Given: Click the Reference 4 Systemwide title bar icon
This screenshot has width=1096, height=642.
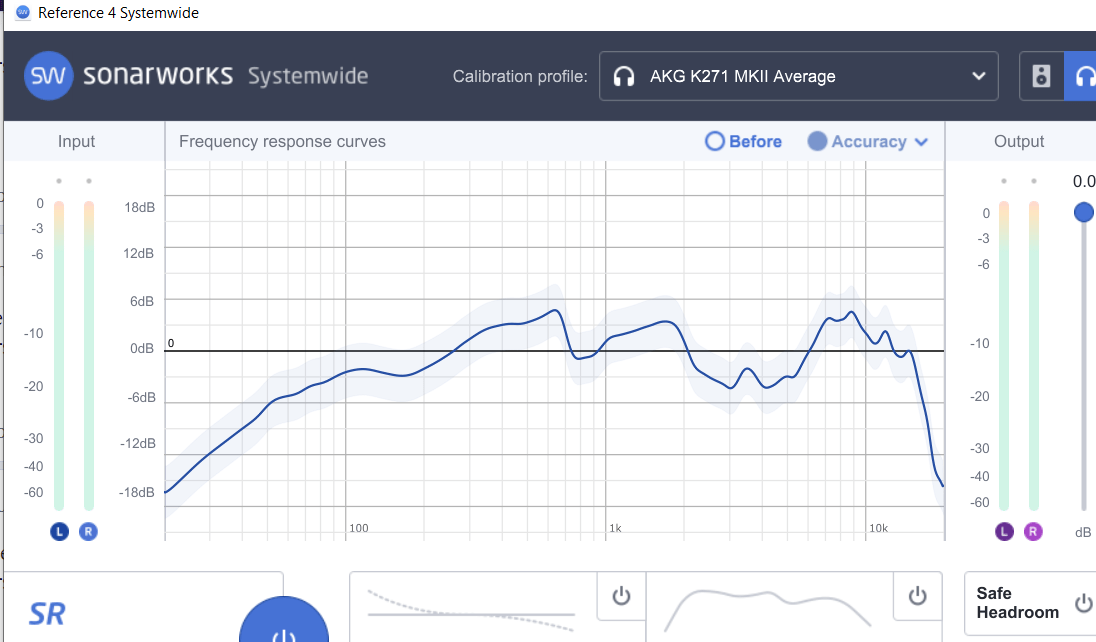Looking at the screenshot, I should coord(22,13).
